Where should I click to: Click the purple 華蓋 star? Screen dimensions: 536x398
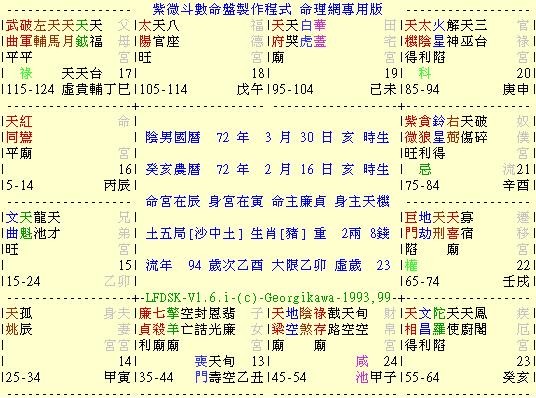click(x=320, y=34)
